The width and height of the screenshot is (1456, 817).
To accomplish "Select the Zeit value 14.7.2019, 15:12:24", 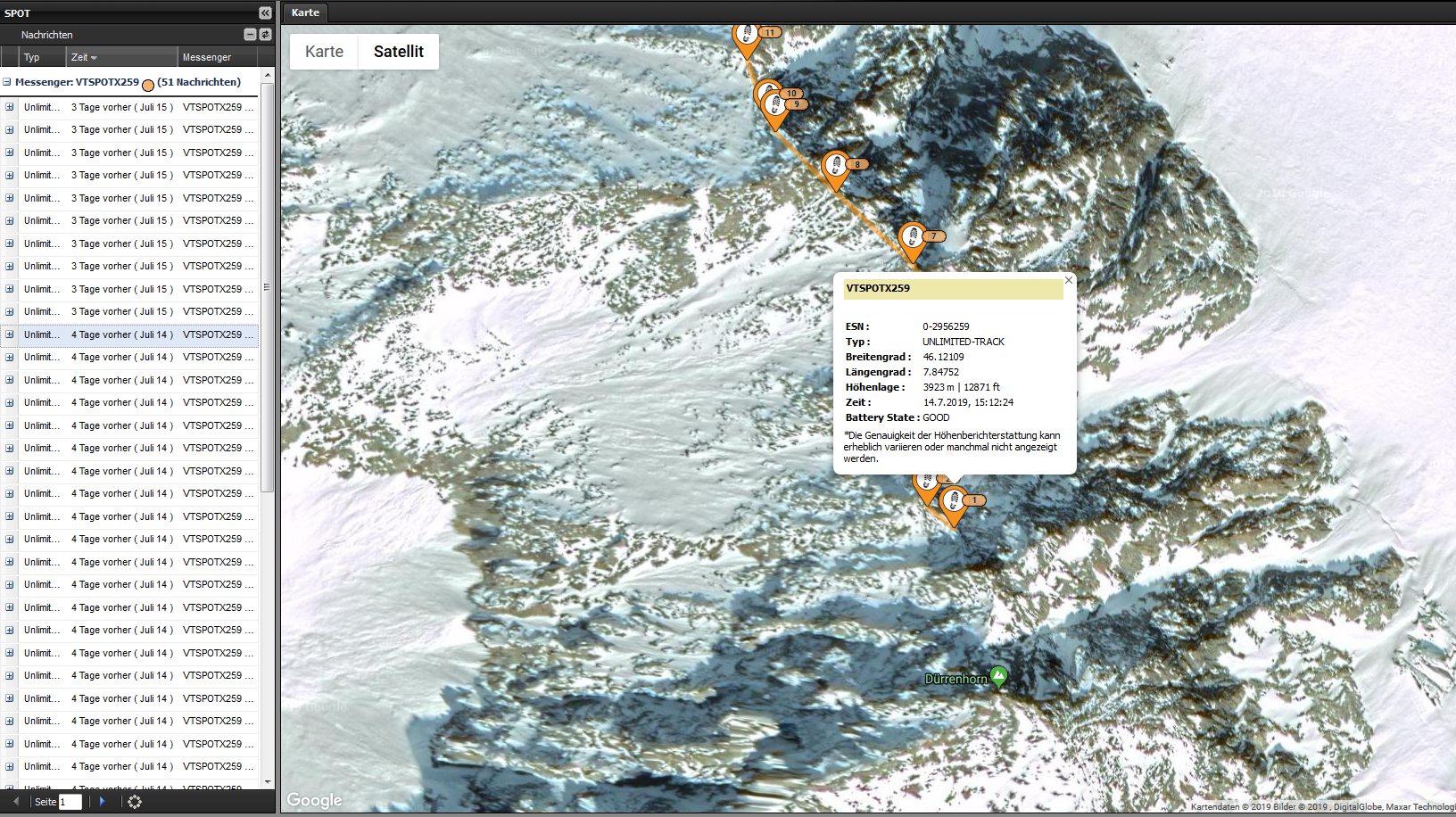I will click(968, 402).
